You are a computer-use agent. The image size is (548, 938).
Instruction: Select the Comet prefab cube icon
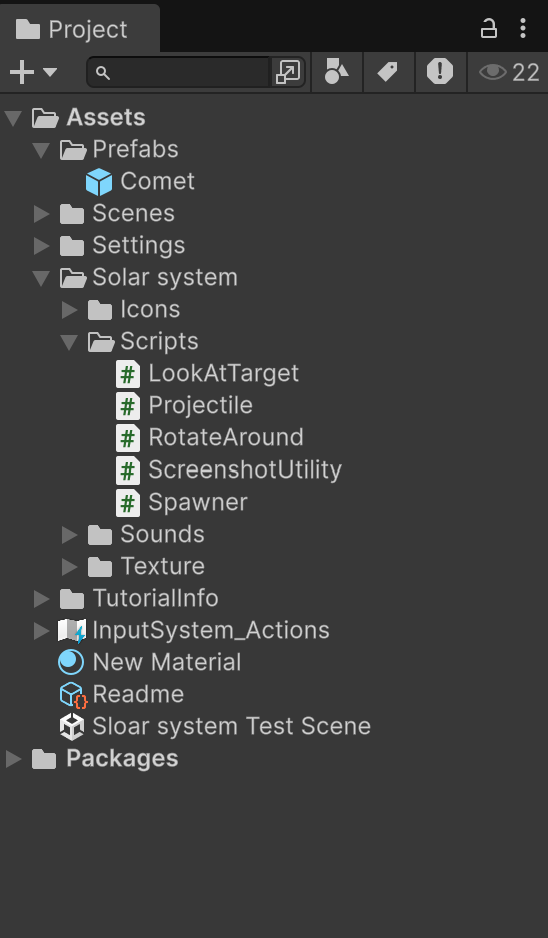pyautogui.click(x=99, y=182)
